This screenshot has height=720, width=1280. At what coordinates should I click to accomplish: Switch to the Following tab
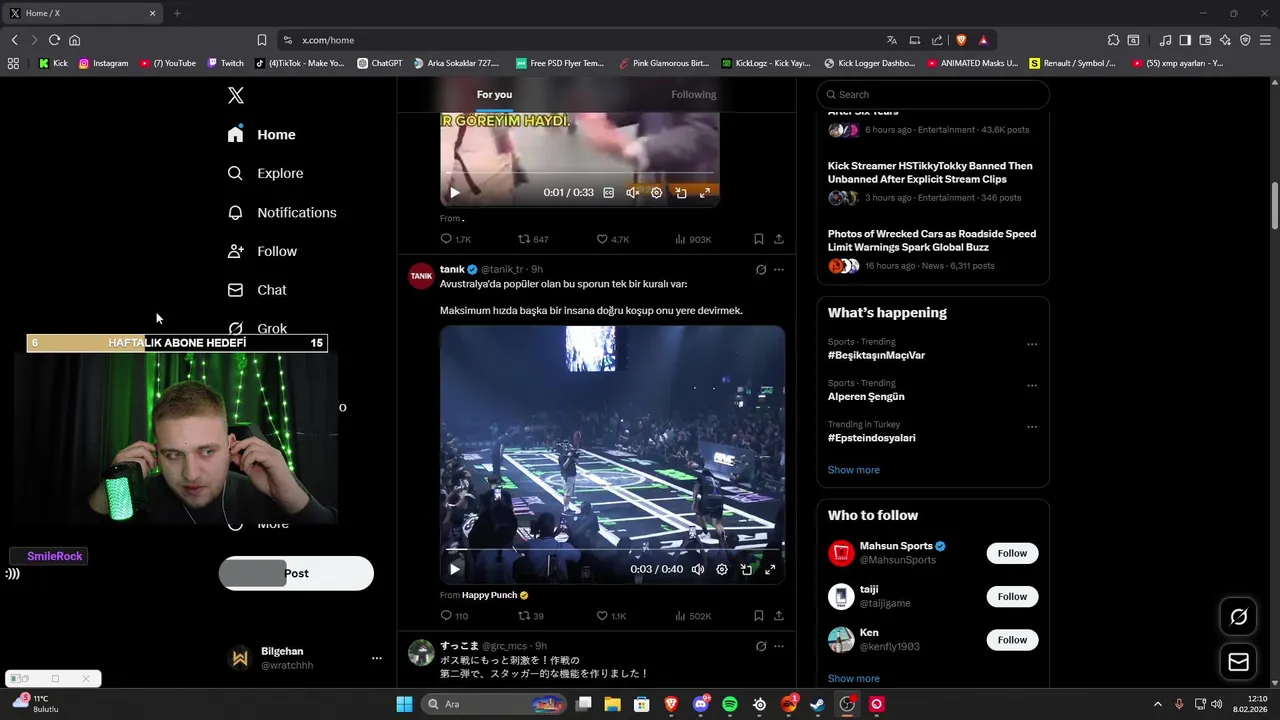click(x=694, y=94)
